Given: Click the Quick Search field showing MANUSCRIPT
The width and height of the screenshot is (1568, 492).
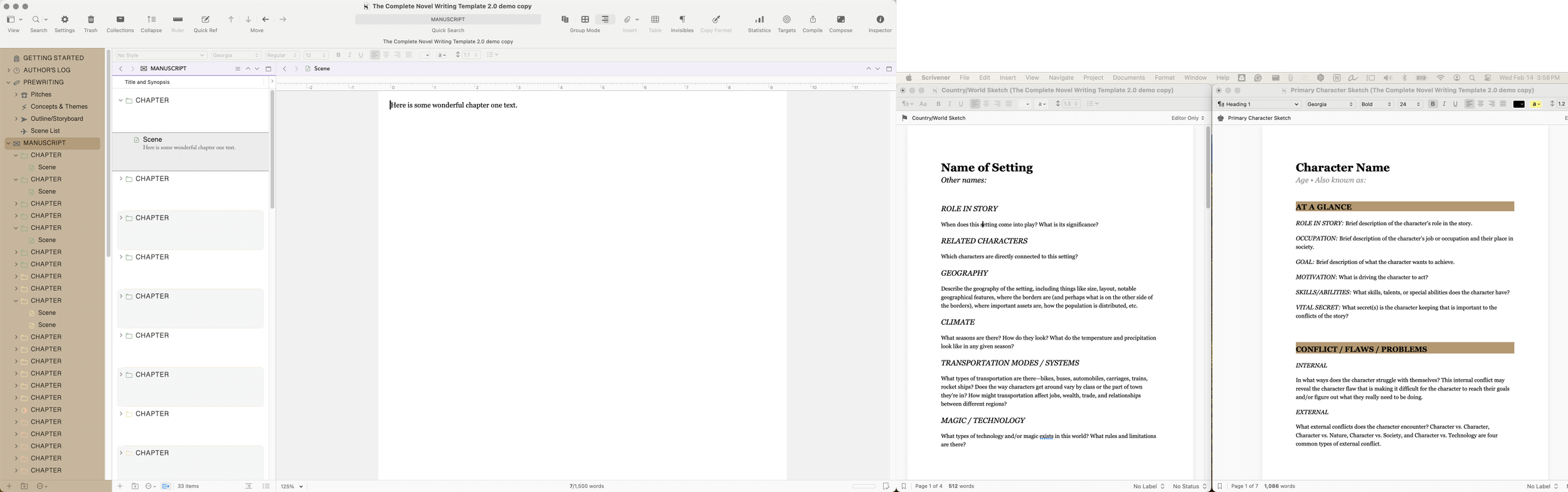Looking at the screenshot, I should coord(448,19).
